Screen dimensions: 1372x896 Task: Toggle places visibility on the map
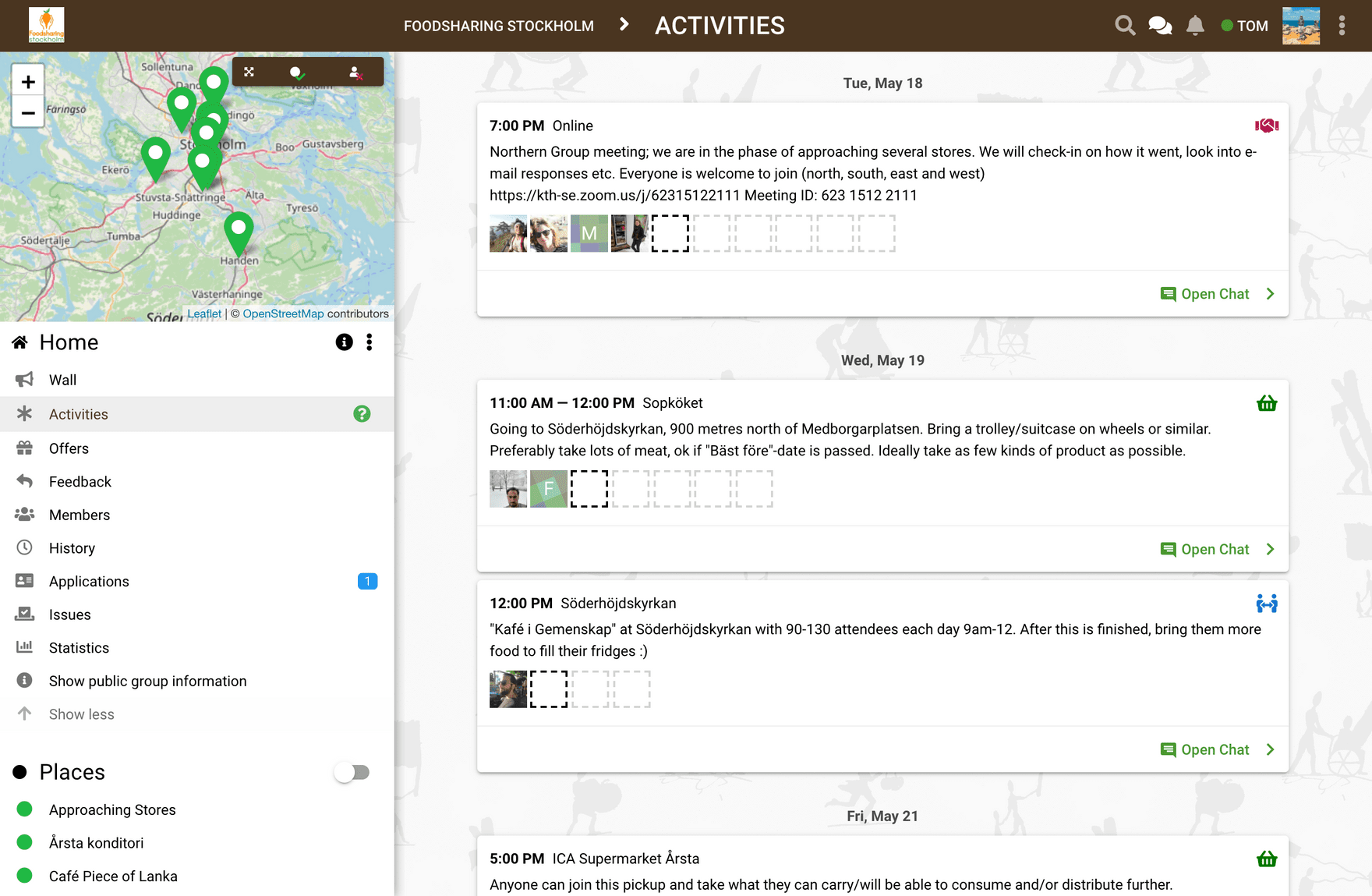tap(297, 73)
